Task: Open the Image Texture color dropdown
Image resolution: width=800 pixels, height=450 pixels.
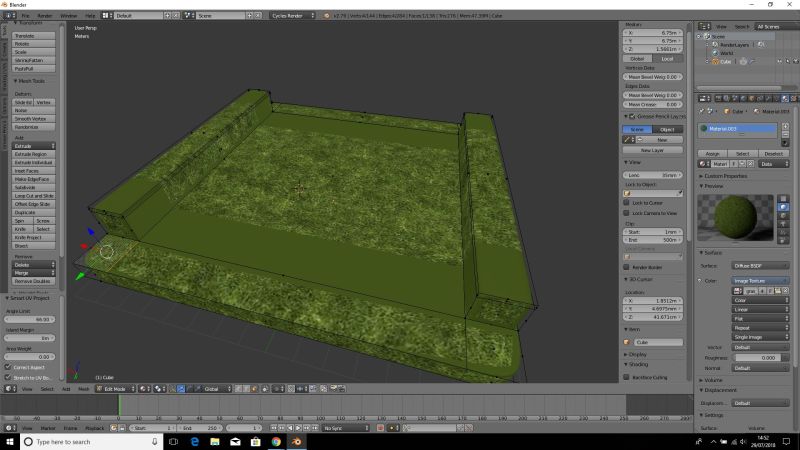Action: coord(761,281)
